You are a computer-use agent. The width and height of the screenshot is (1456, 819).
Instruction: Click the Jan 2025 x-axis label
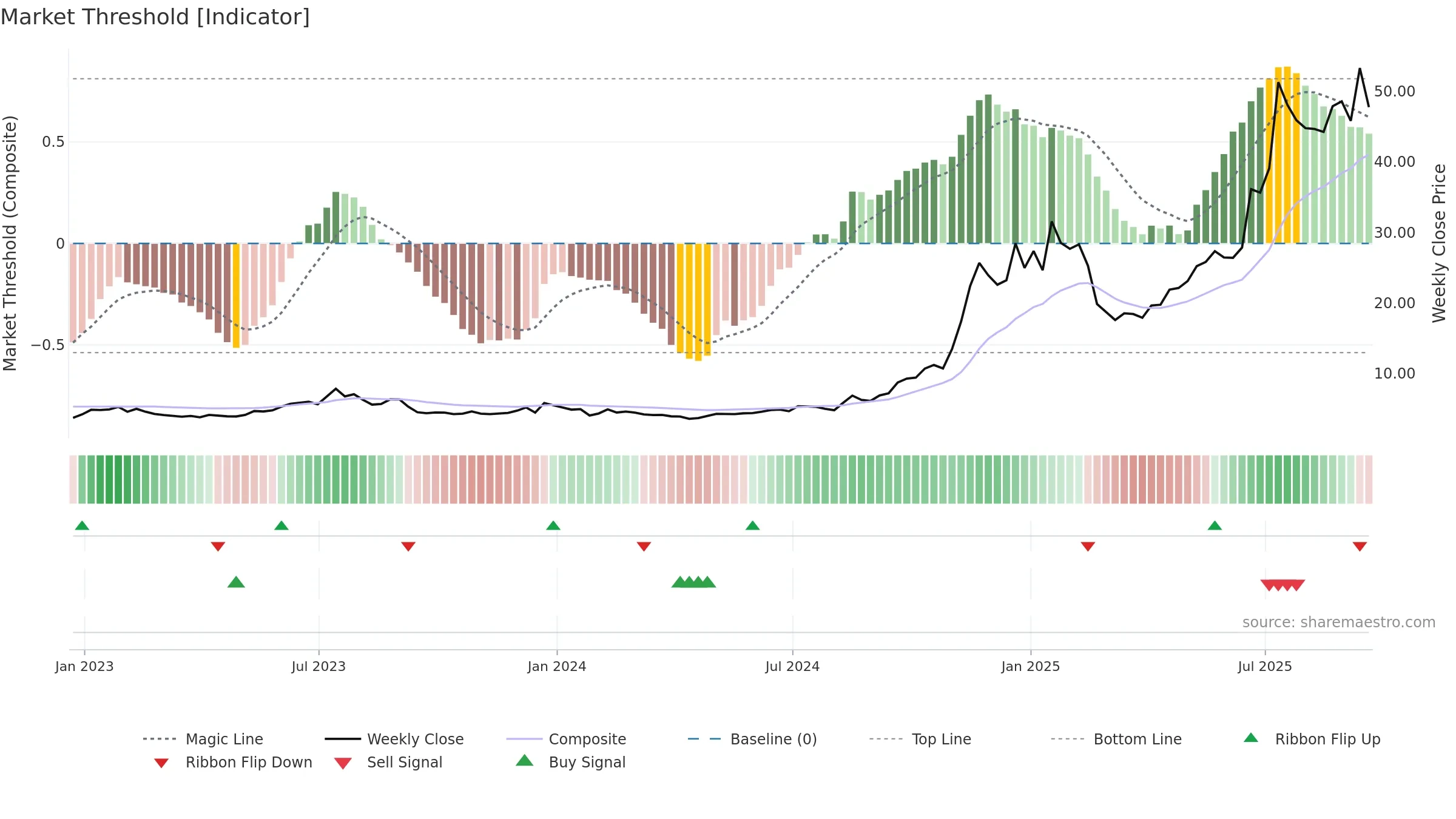[1031, 666]
